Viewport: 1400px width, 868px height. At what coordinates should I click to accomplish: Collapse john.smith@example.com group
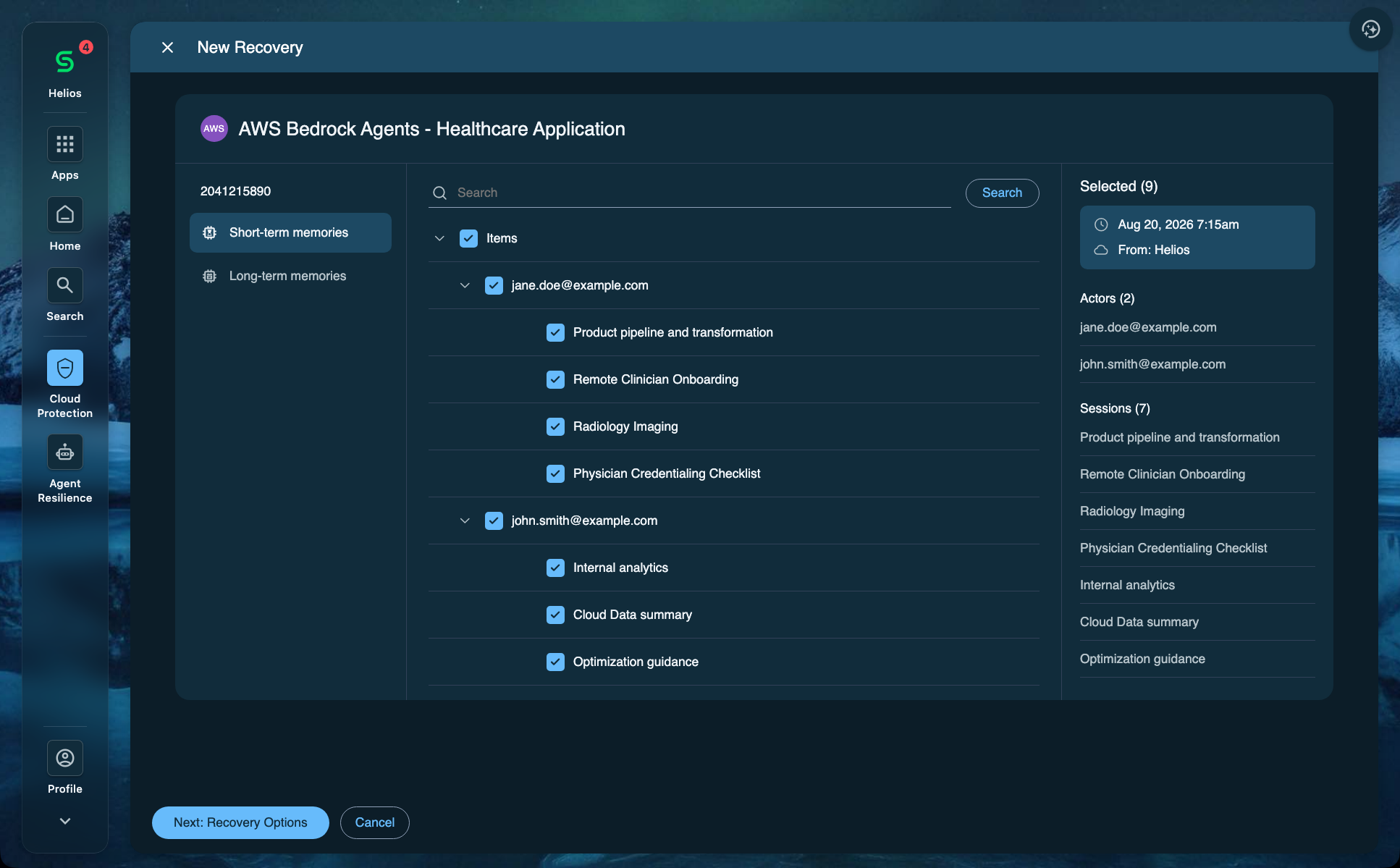pyautogui.click(x=465, y=521)
